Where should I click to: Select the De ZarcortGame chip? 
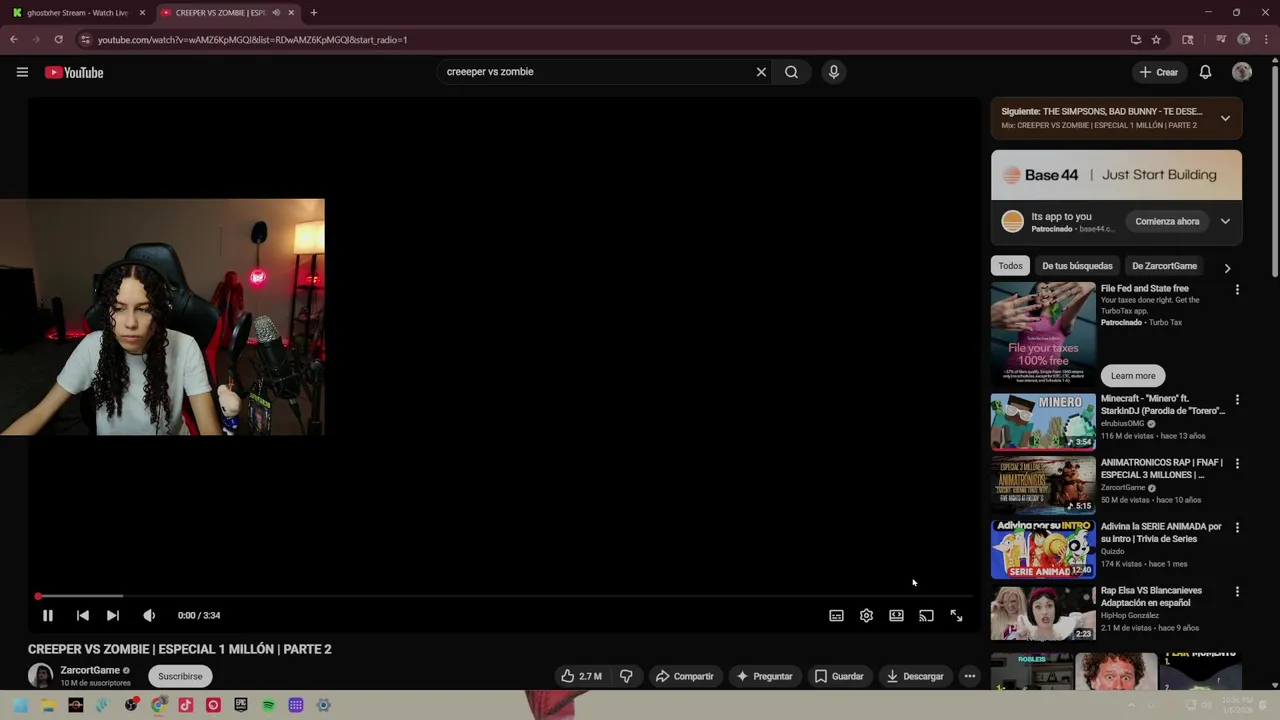(1164, 266)
